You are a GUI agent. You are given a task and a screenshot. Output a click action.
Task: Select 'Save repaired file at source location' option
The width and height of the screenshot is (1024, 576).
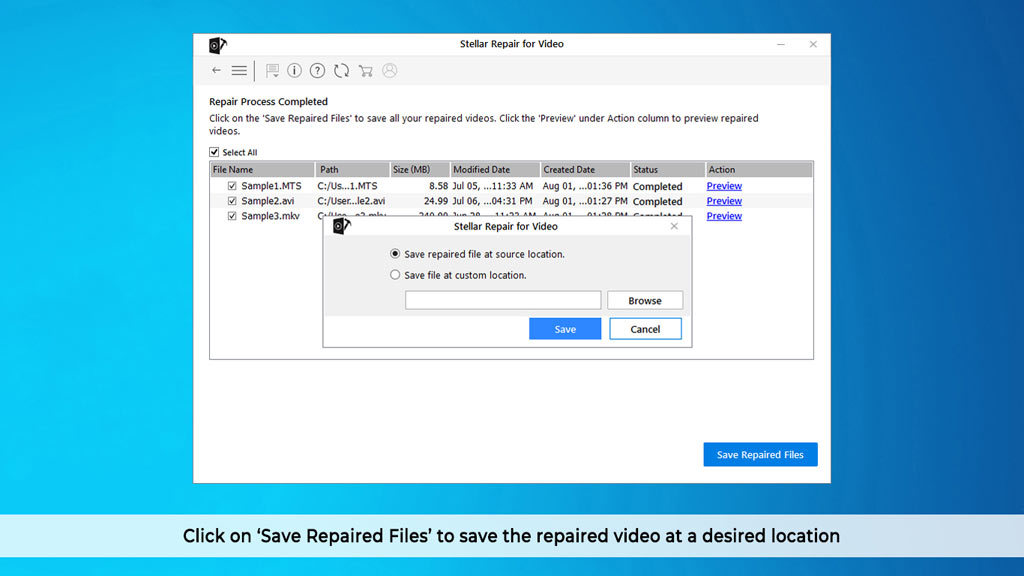pos(395,253)
